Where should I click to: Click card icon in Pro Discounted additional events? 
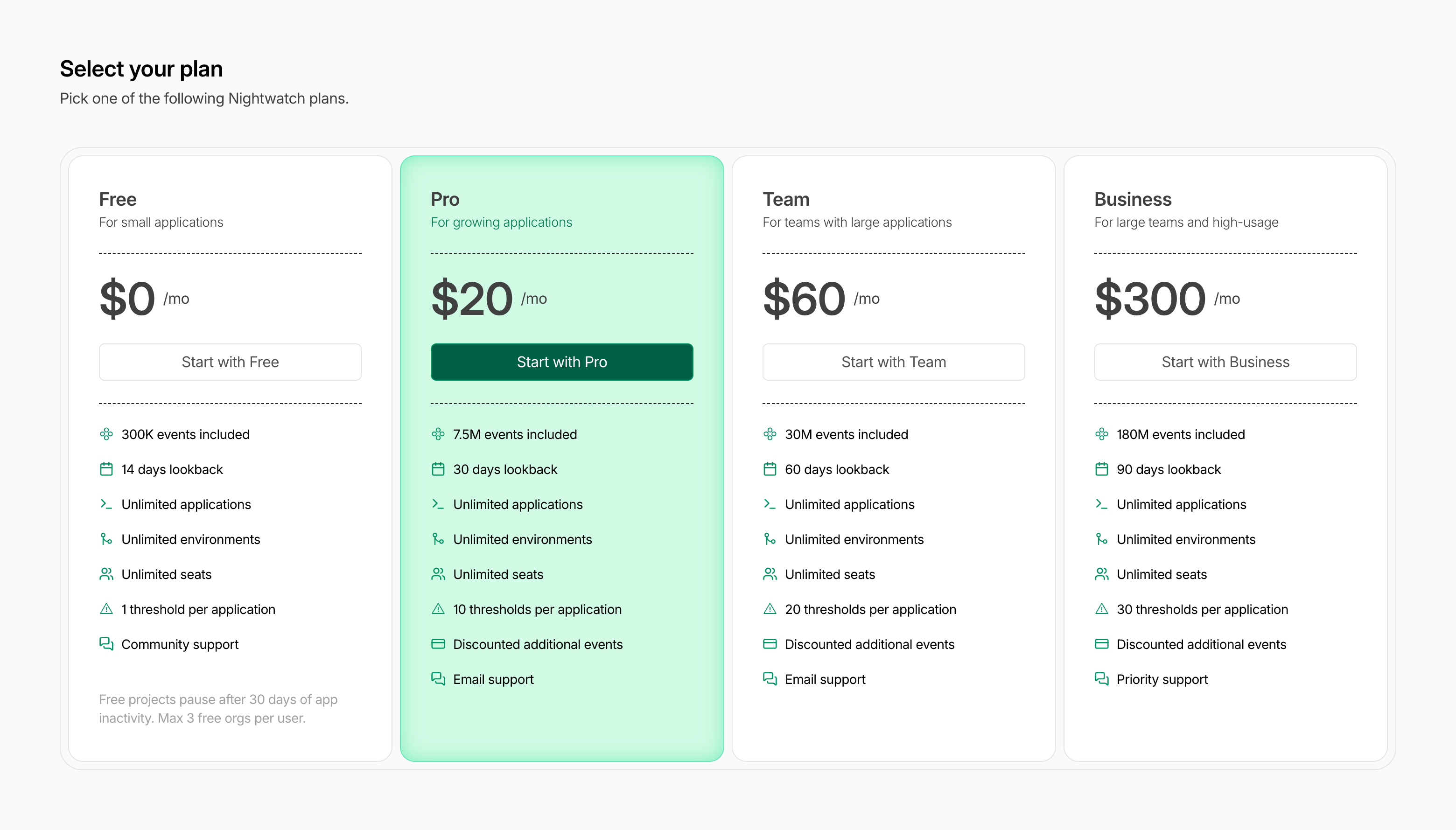coord(438,644)
